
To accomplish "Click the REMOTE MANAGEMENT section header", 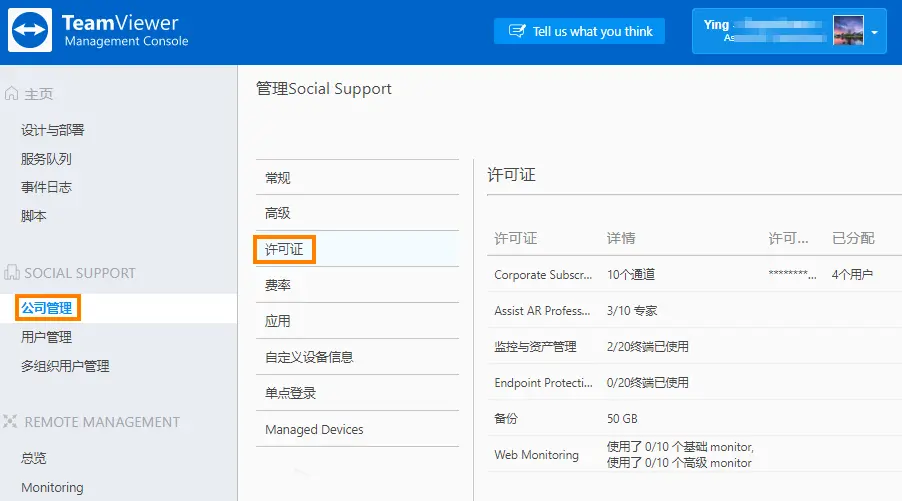I will (102, 422).
